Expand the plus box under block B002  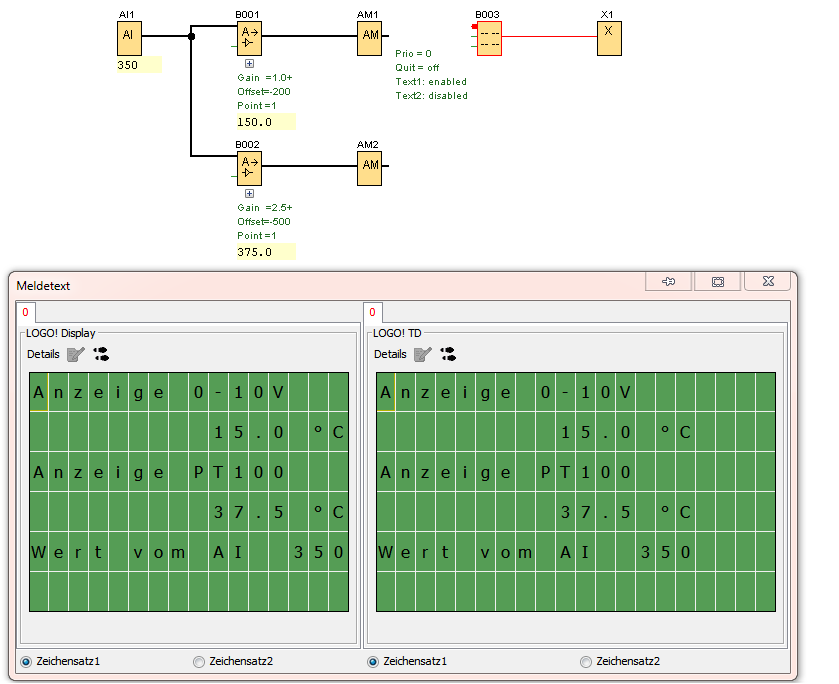click(x=249, y=193)
